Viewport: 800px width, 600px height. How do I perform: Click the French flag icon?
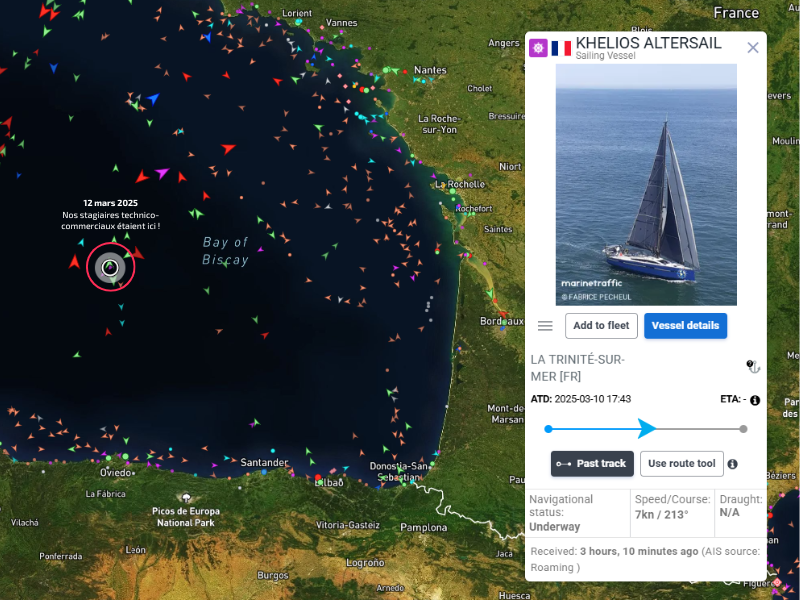coord(561,48)
